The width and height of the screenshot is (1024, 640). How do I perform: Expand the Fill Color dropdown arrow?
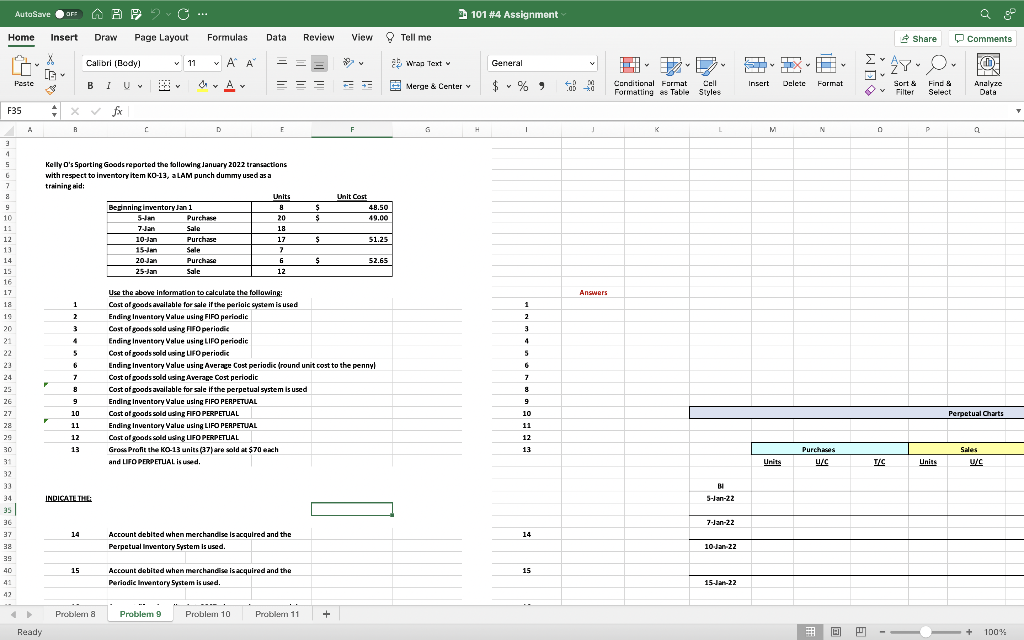pos(215,86)
